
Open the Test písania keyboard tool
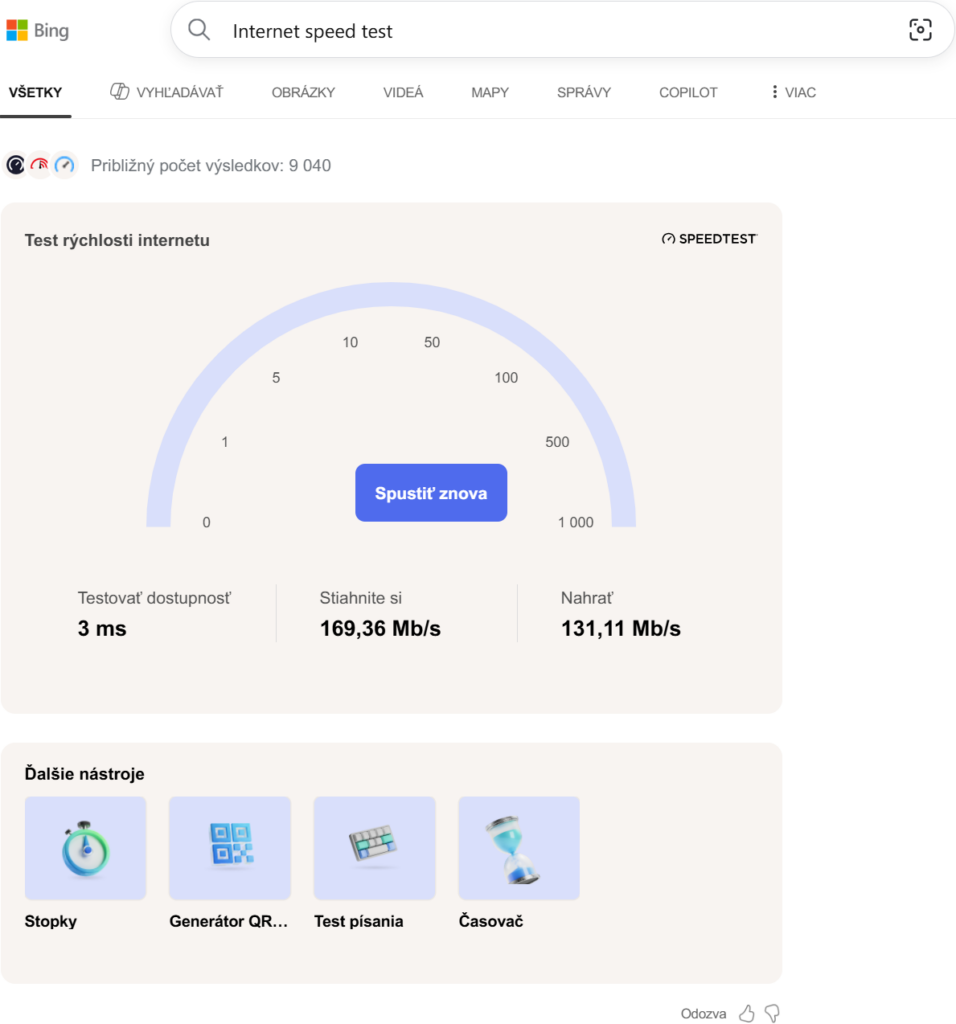pyautogui.click(x=374, y=848)
